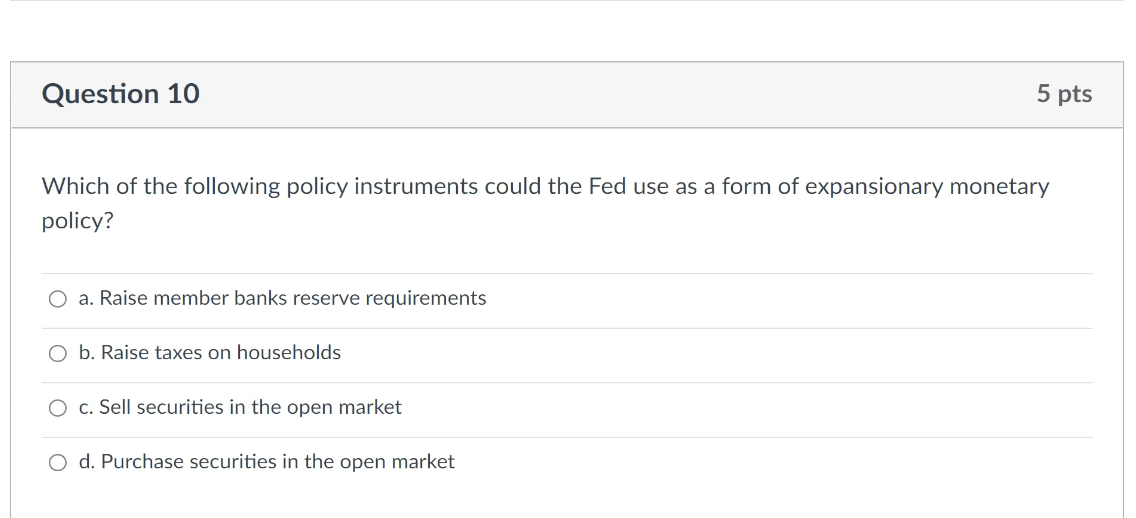
Task: Click the word 'Fed' in the question
Action: coord(607,187)
